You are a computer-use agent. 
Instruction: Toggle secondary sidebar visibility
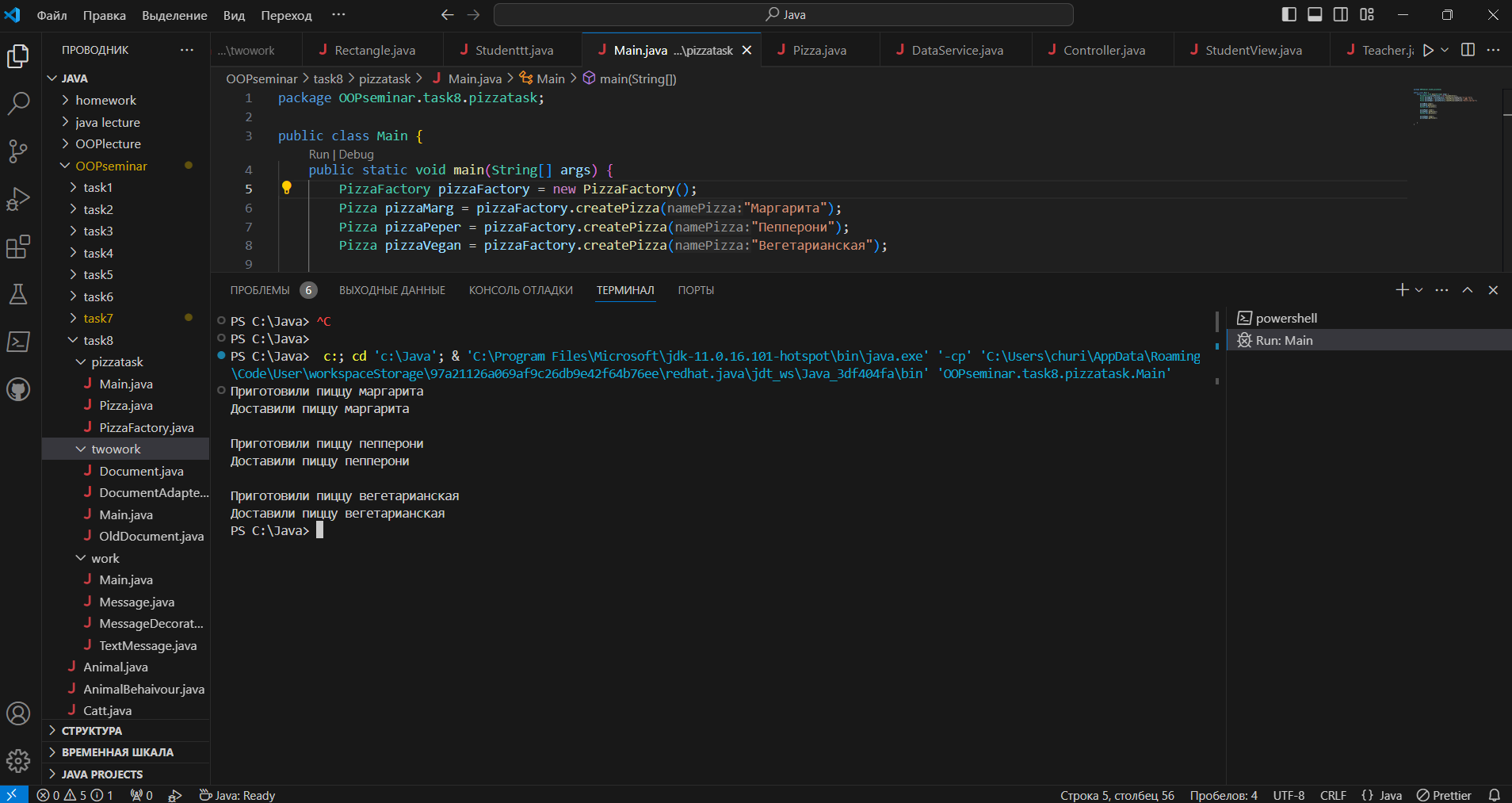1341,14
